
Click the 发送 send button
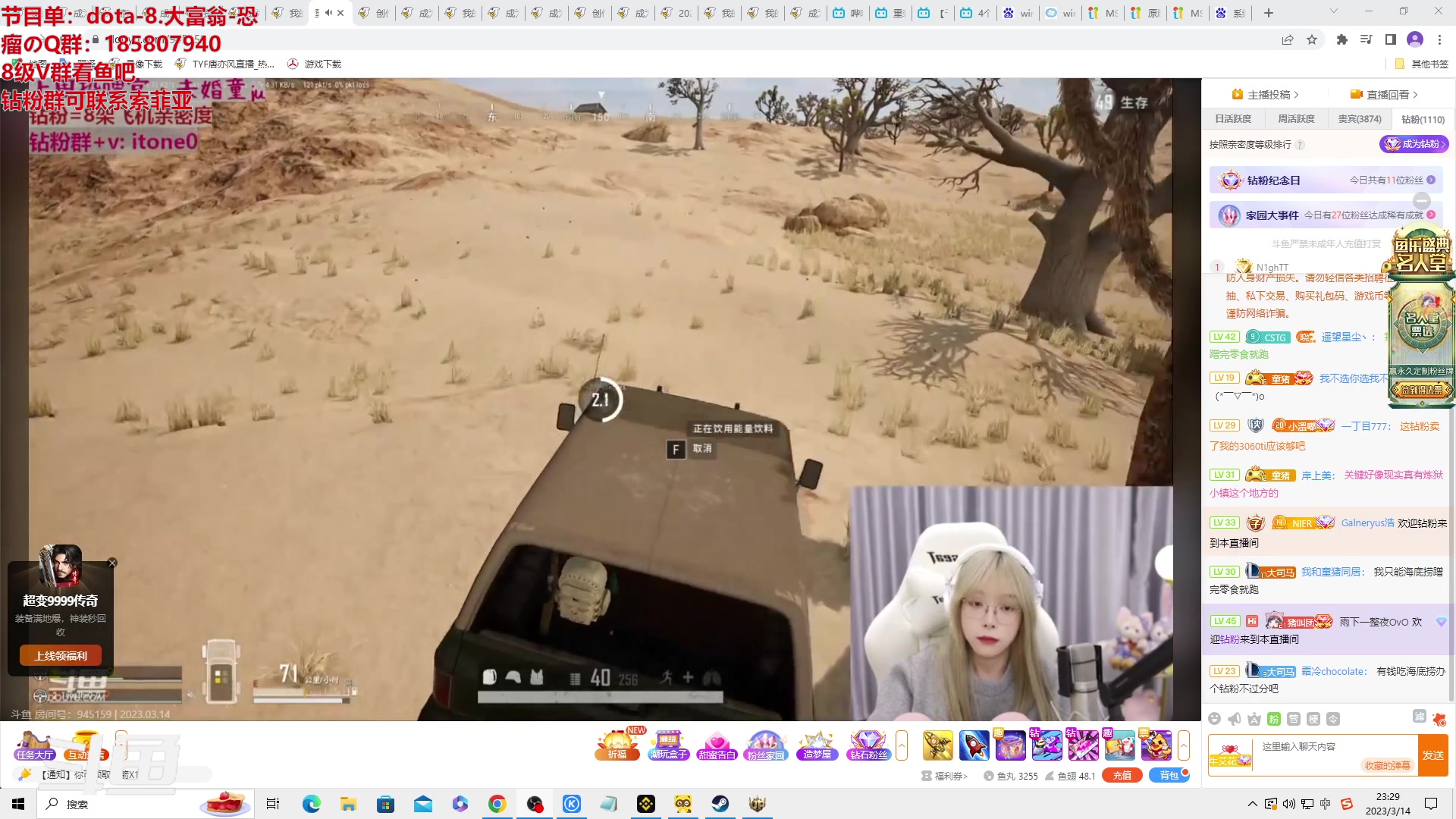pyautogui.click(x=1433, y=755)
